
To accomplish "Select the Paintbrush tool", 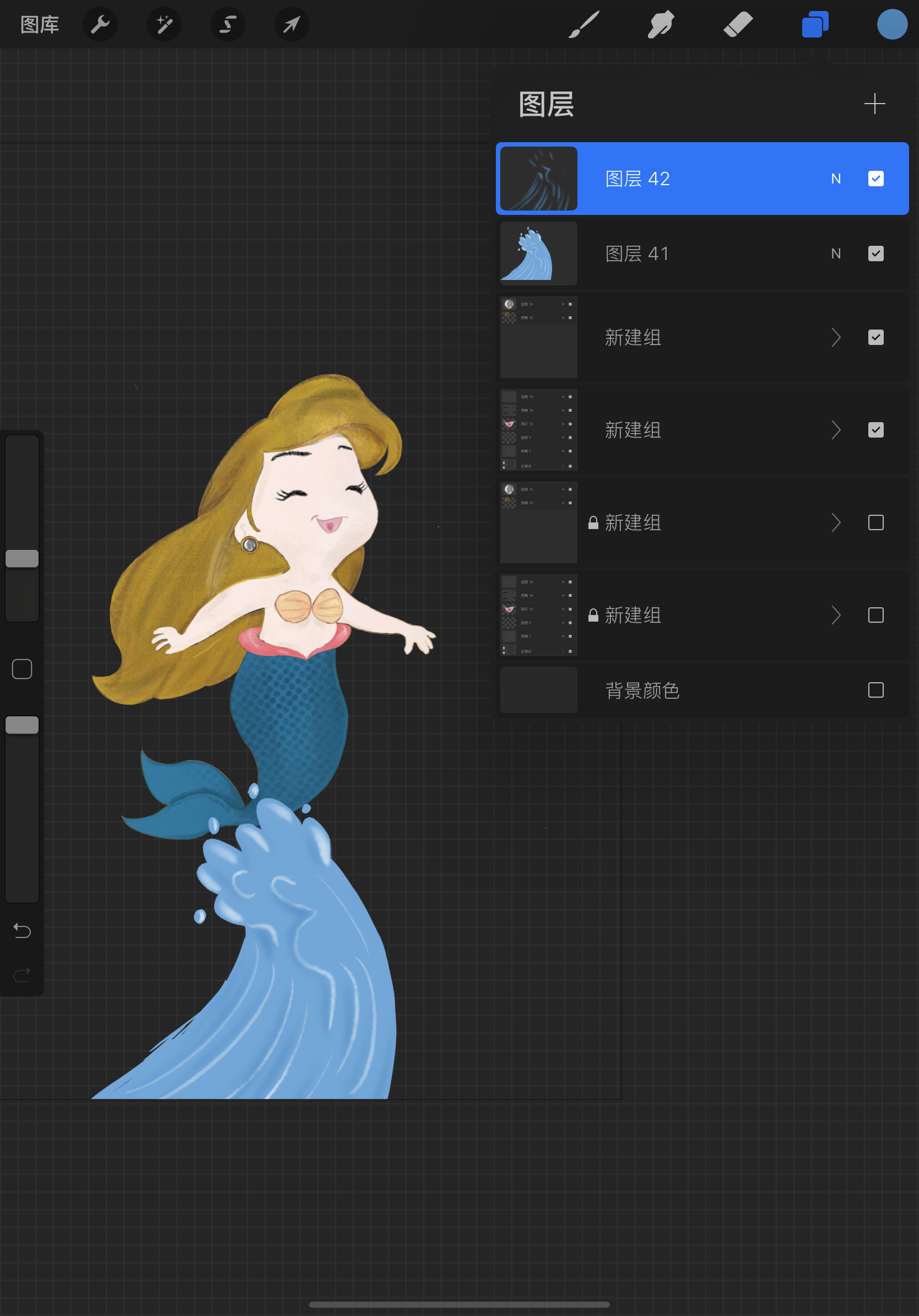I will tap(585, 24).
